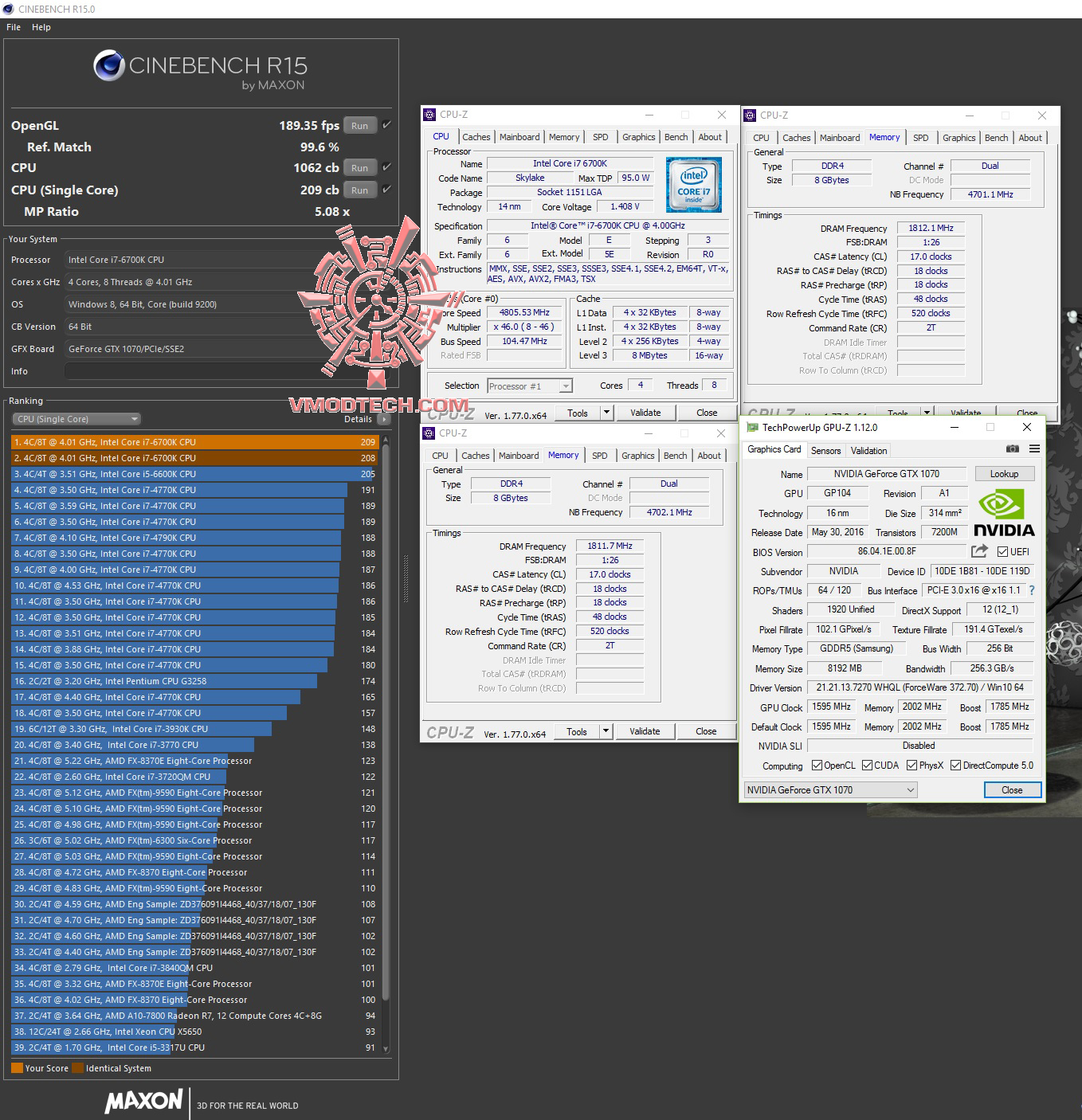
Task: Open the Caches tab in the bottom CPU-Z window
Action: 476,456
